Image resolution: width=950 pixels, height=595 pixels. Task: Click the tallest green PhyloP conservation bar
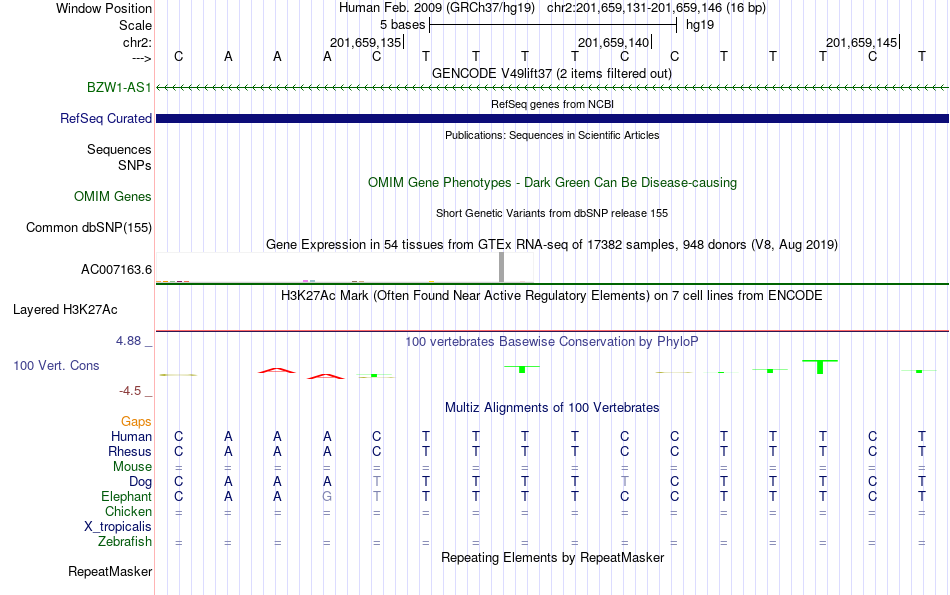coord(820,367)
